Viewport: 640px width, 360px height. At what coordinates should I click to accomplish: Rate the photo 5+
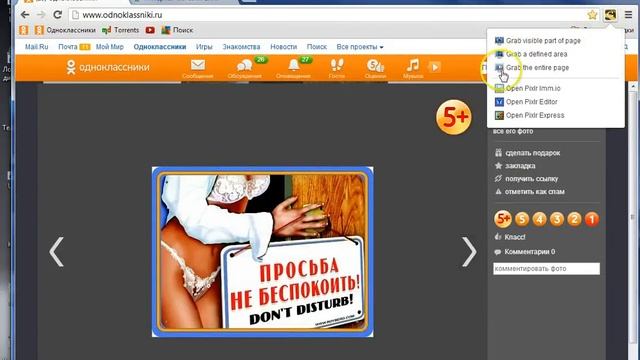tap(503, 219)
